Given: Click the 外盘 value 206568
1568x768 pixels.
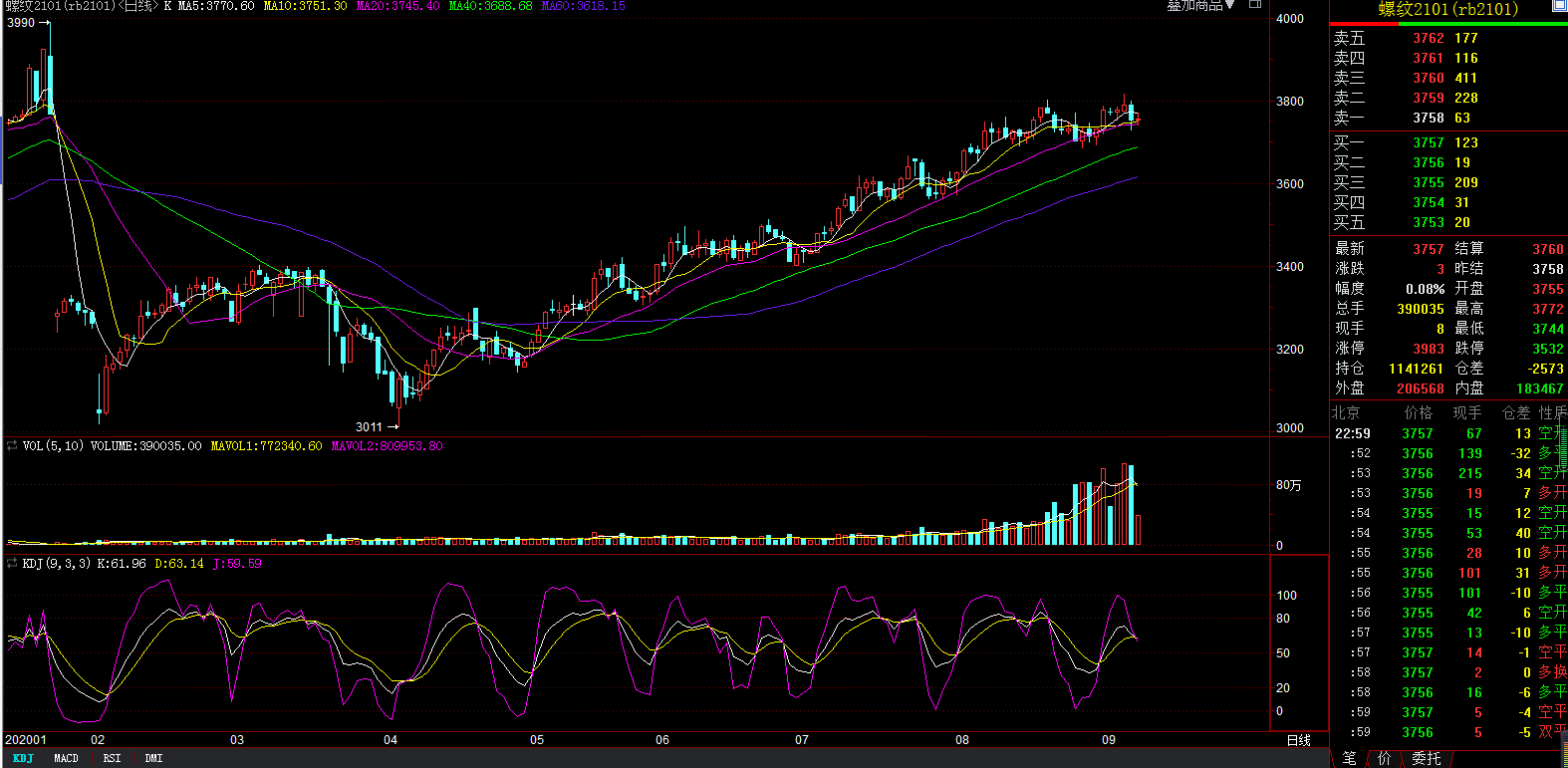Looking at the screenshot, I should pyautogui.click(x=1421, y=388).
